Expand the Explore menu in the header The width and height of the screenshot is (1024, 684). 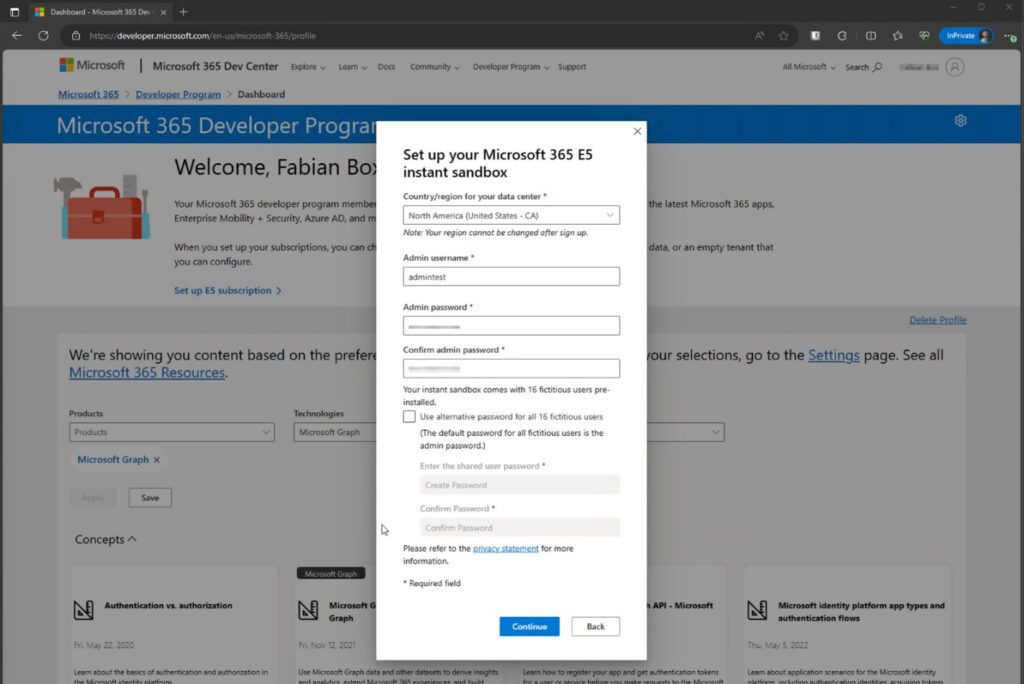tap(307, 67)
